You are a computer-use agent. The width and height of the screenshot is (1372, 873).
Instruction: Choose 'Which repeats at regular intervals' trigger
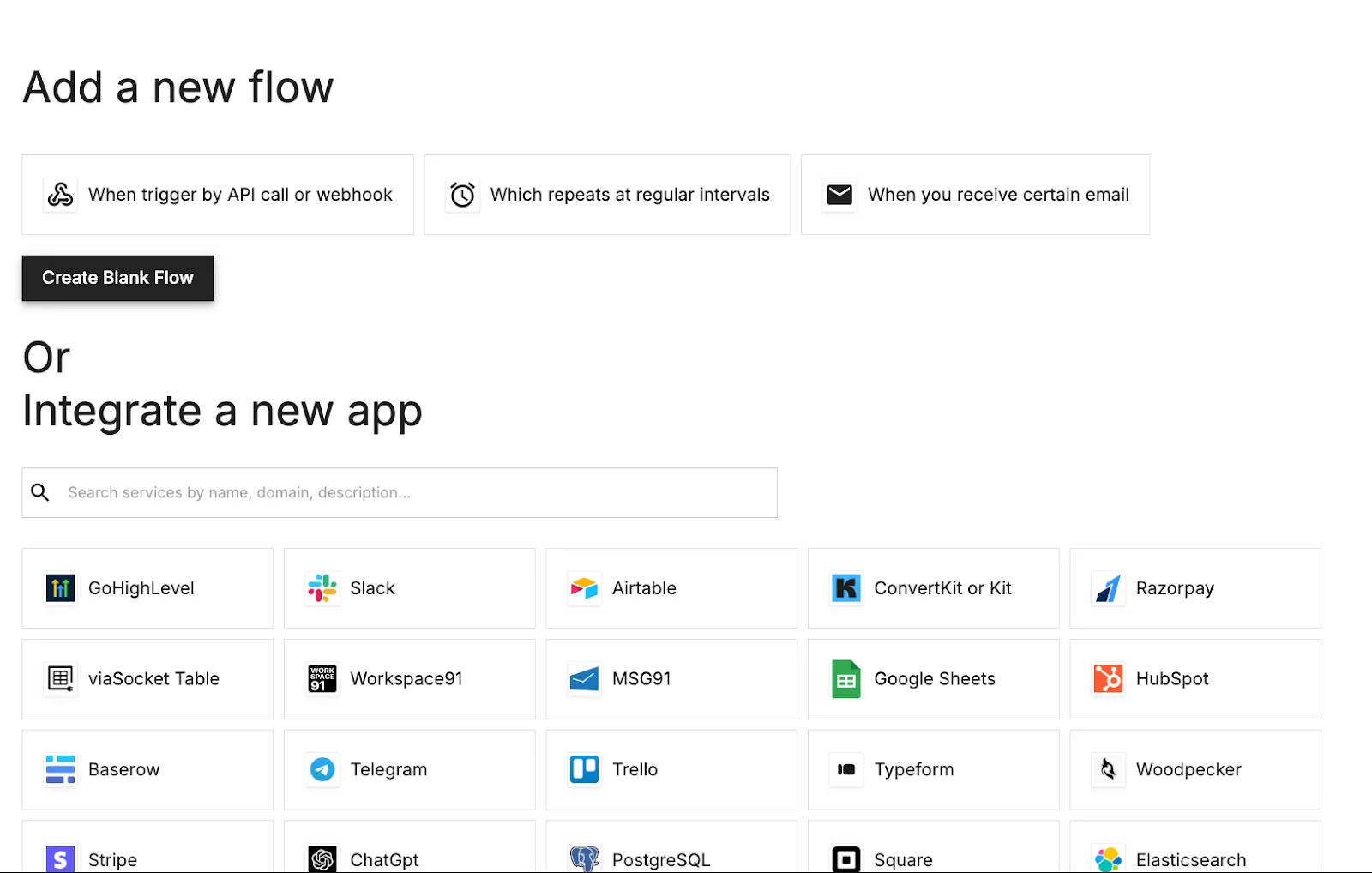607,195
